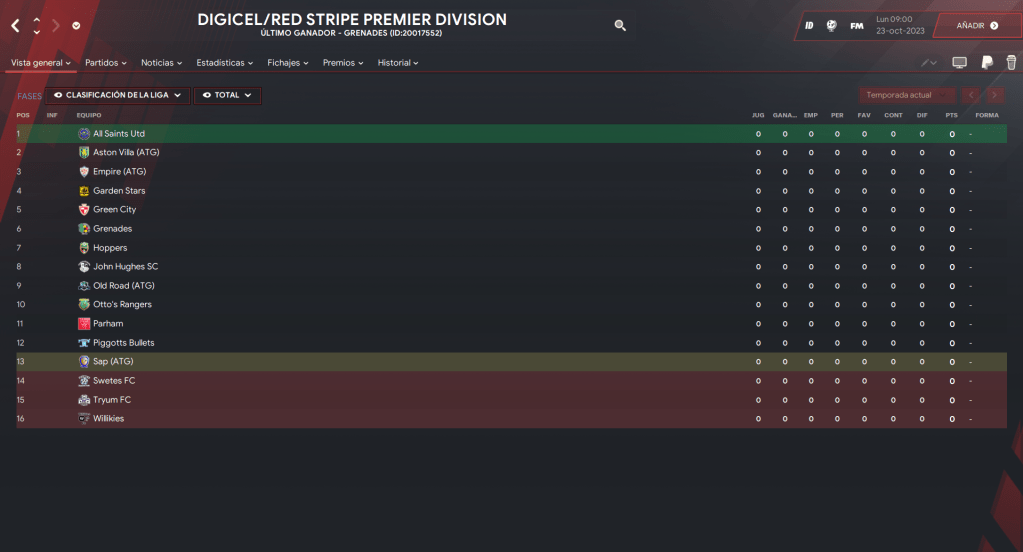1023x552 pixels.
Task: Sort table by PTS column header
Action: (951, 115)
